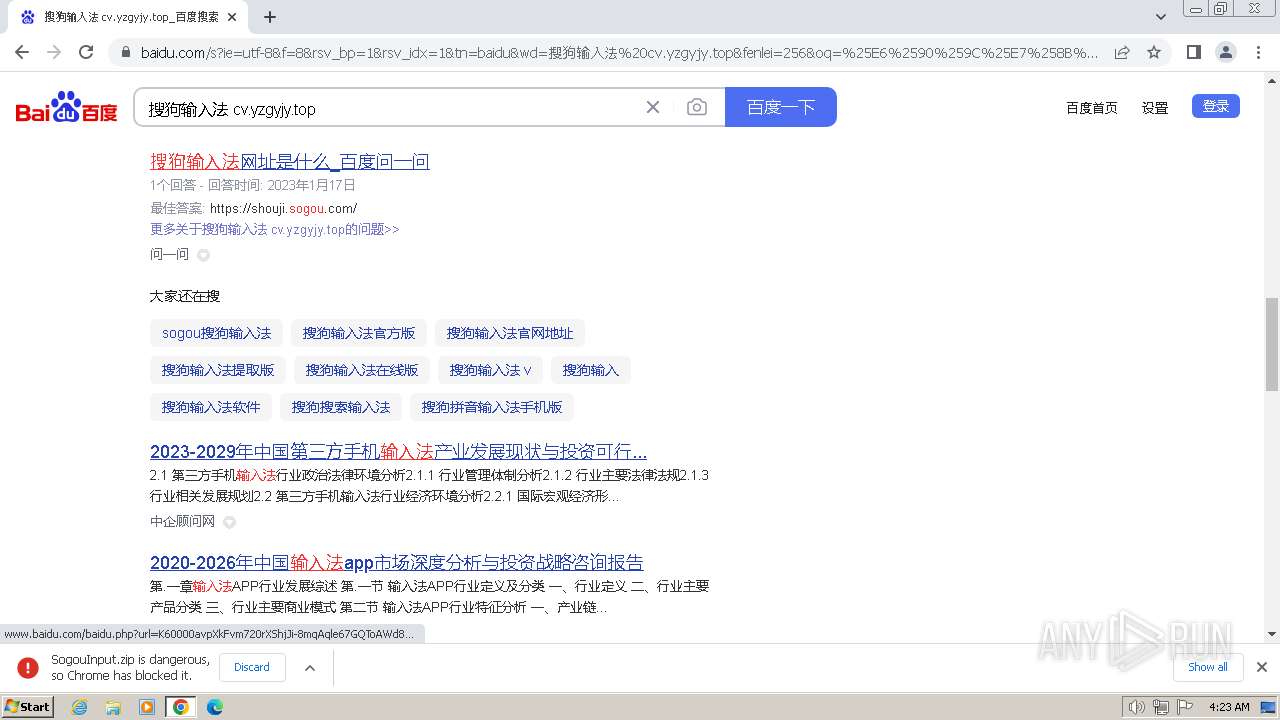Click Chrome icon in taskbar
Screen dimensions: 1280x720
[x=181, y=707]
